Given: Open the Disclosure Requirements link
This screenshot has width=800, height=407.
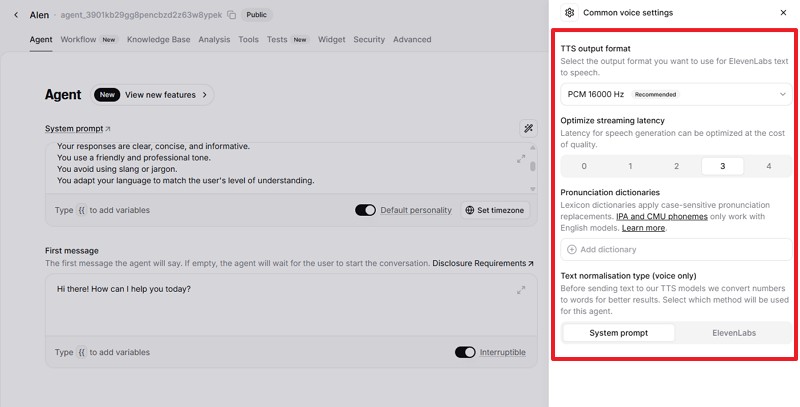Looking at the screenshot, I should click(482, 263).
